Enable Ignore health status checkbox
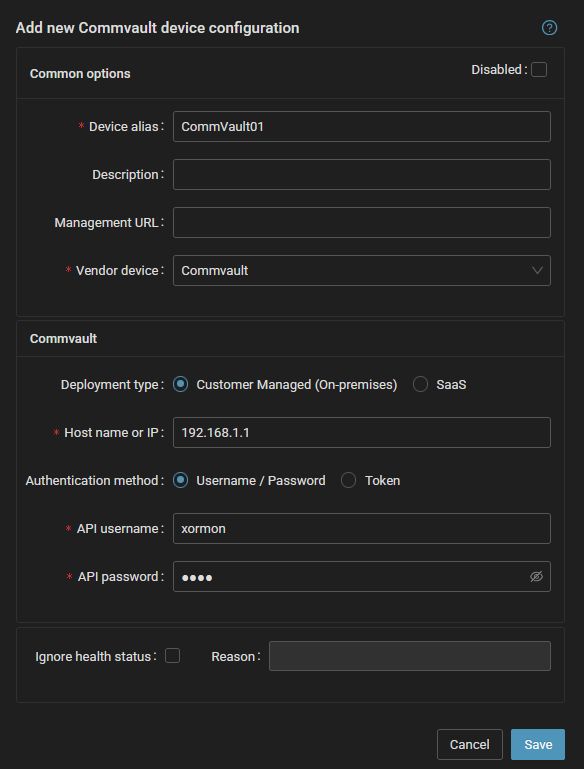Screen dimensions: 584x769 click(173, 656)
